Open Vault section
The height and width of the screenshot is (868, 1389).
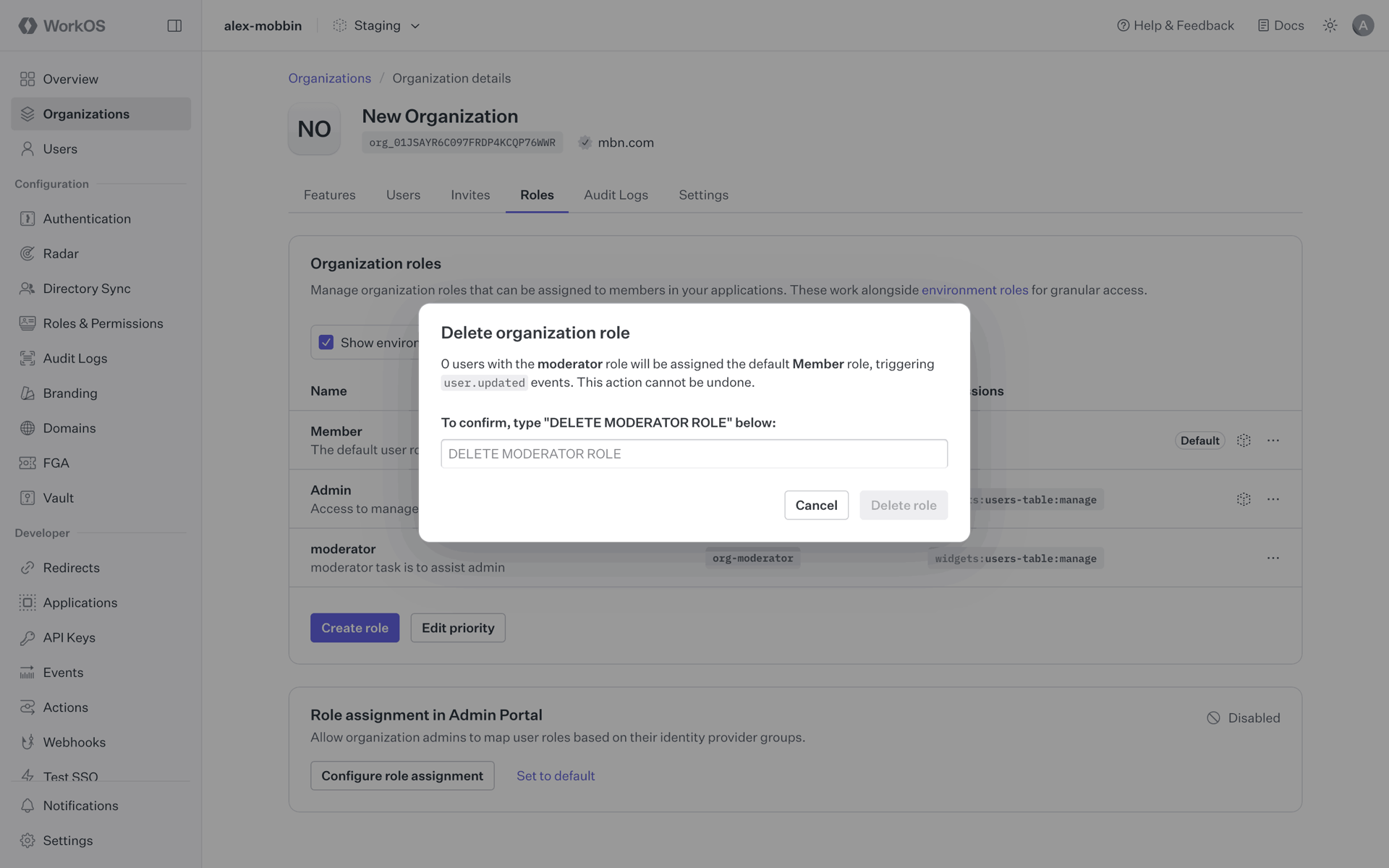[x=101, y=498]
